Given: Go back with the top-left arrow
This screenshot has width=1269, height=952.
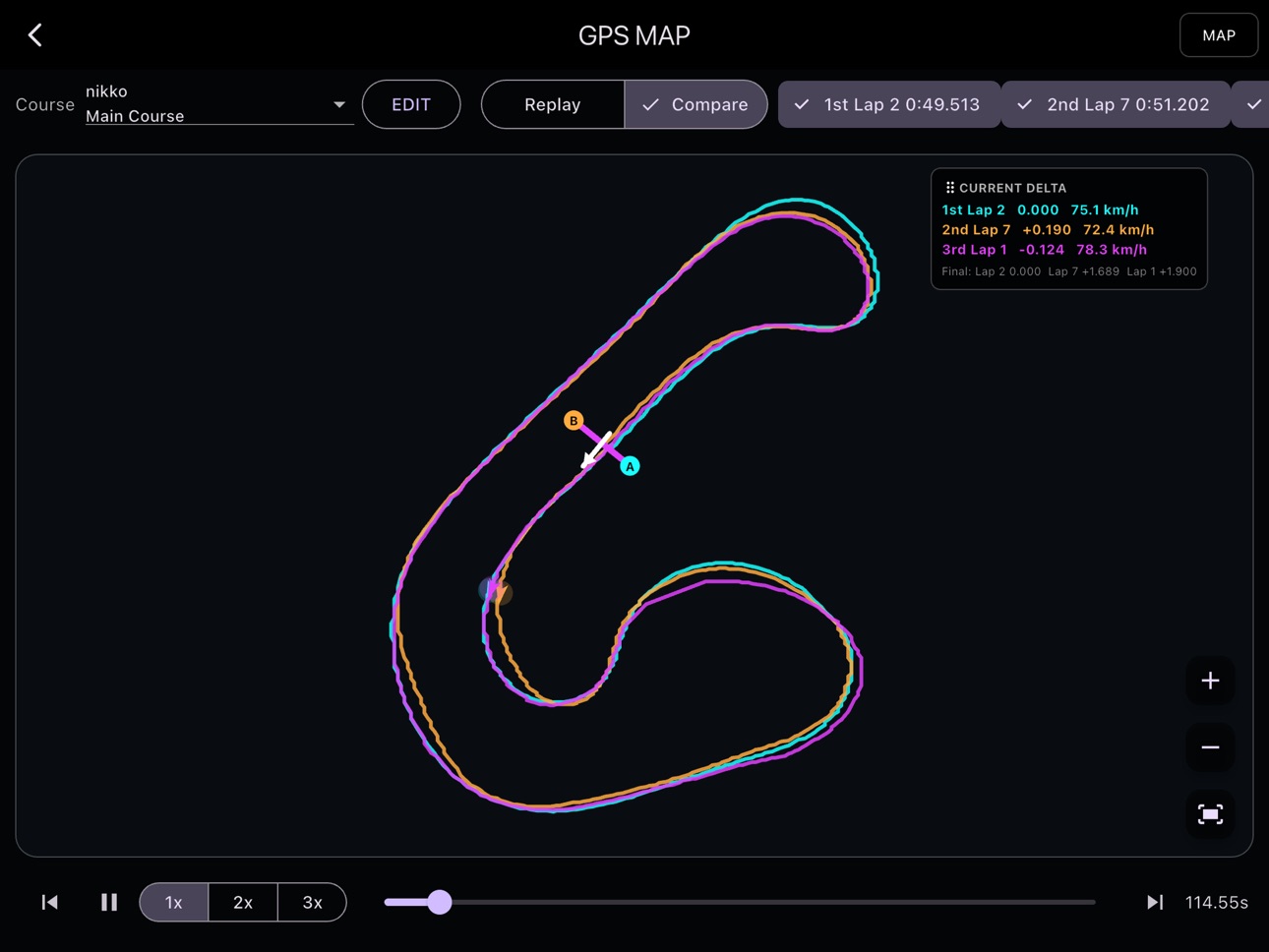Looking at the screenshot, I should click(x=35, y=35).
